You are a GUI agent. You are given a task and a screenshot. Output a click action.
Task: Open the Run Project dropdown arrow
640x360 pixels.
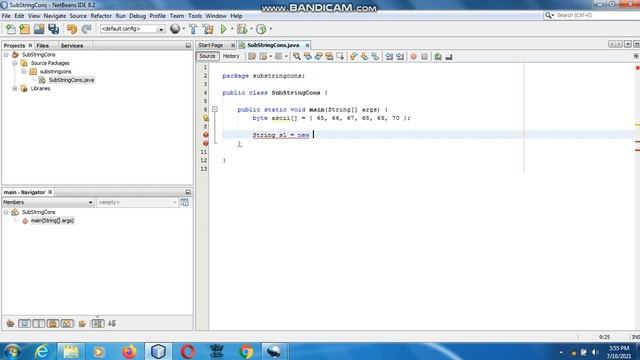(232, 29)
